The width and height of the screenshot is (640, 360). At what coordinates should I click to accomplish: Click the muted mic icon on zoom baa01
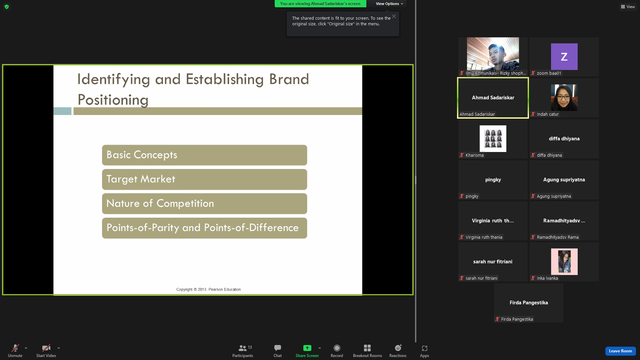[533, 73]
